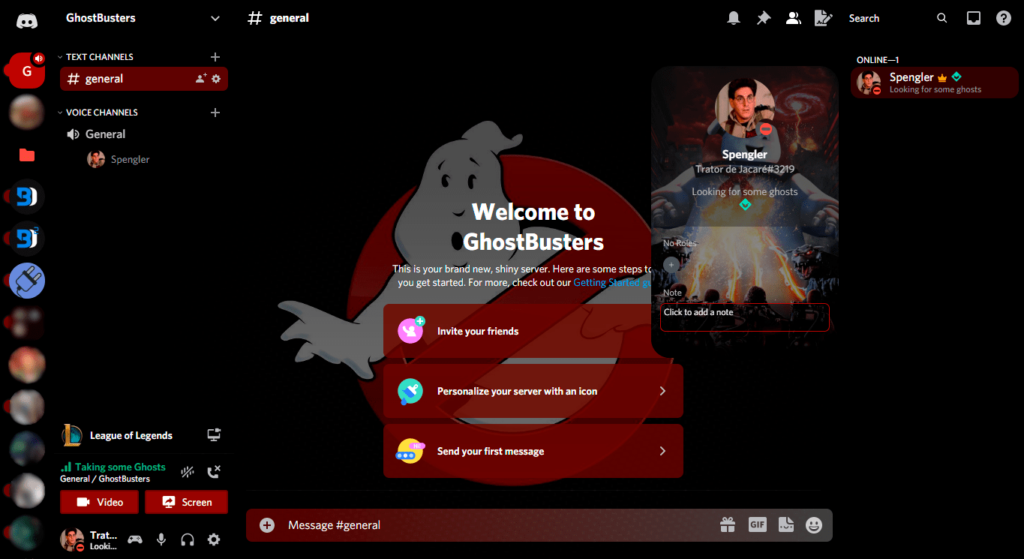Viewport: 1024px width, 559px height.
Task: Select the GhostBusters server icon labeled G
Action: [27, 71]
